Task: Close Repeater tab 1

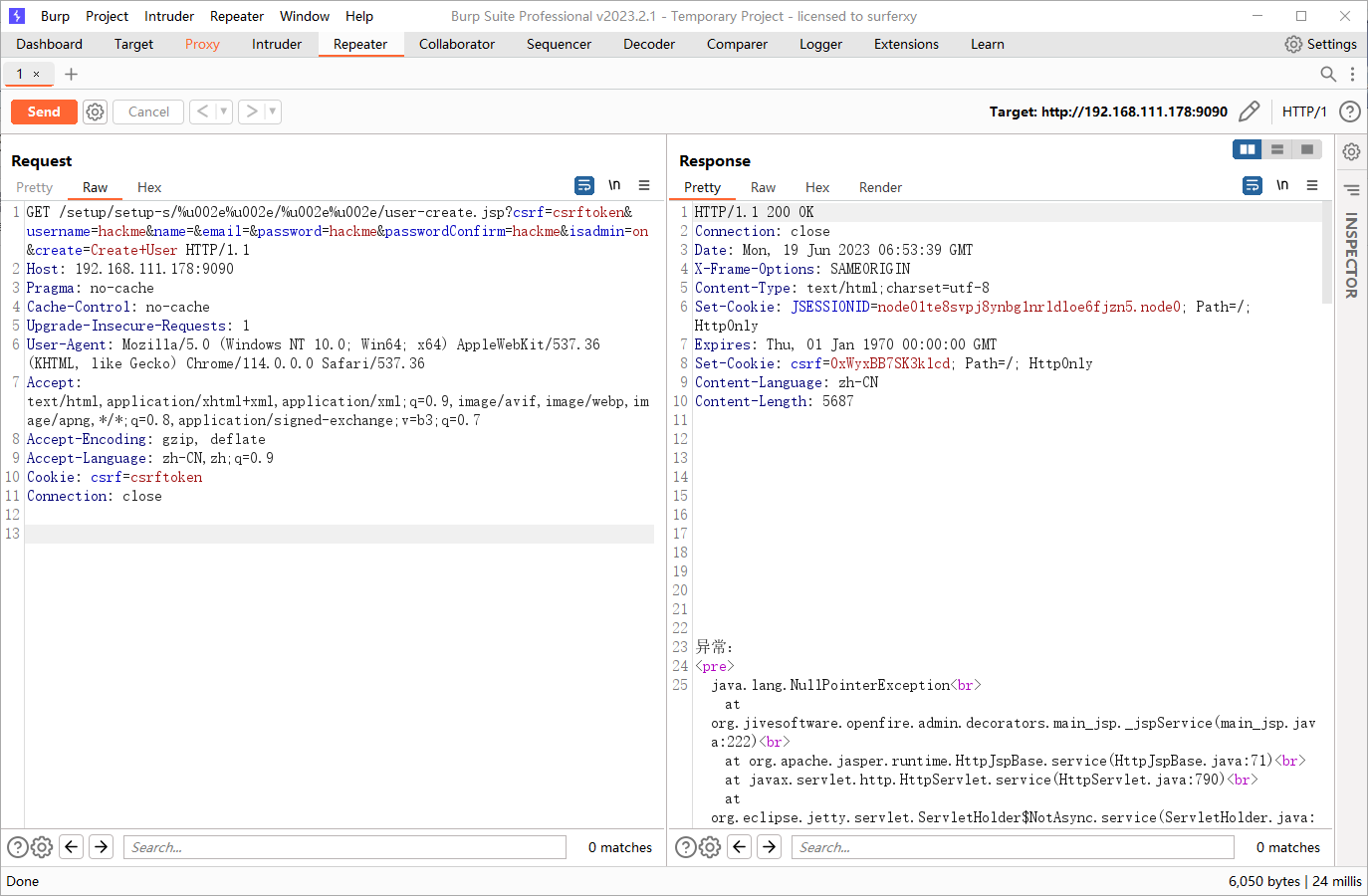Action: pyautogui.click(x=37, y=75)
